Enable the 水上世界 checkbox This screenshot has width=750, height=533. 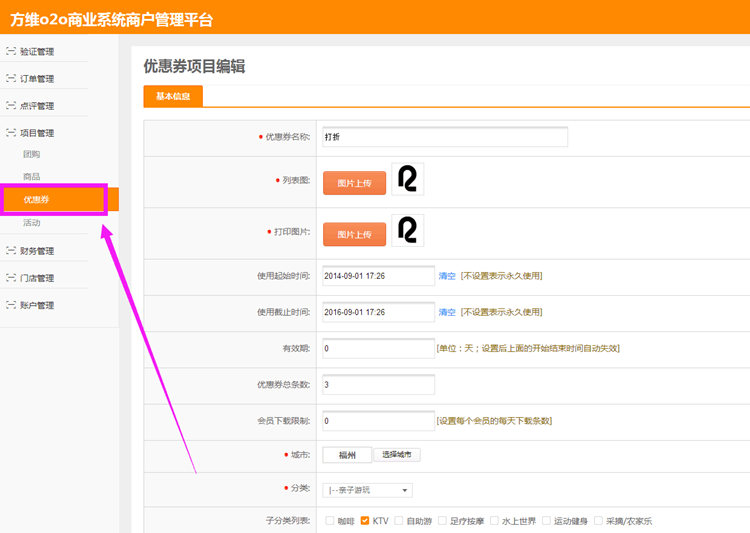click(495, 521)
